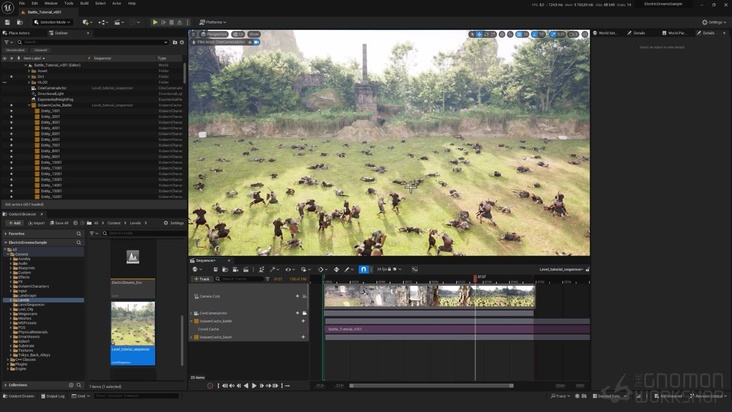Open the content browse icon beside Save

click(x=20, y=22)
